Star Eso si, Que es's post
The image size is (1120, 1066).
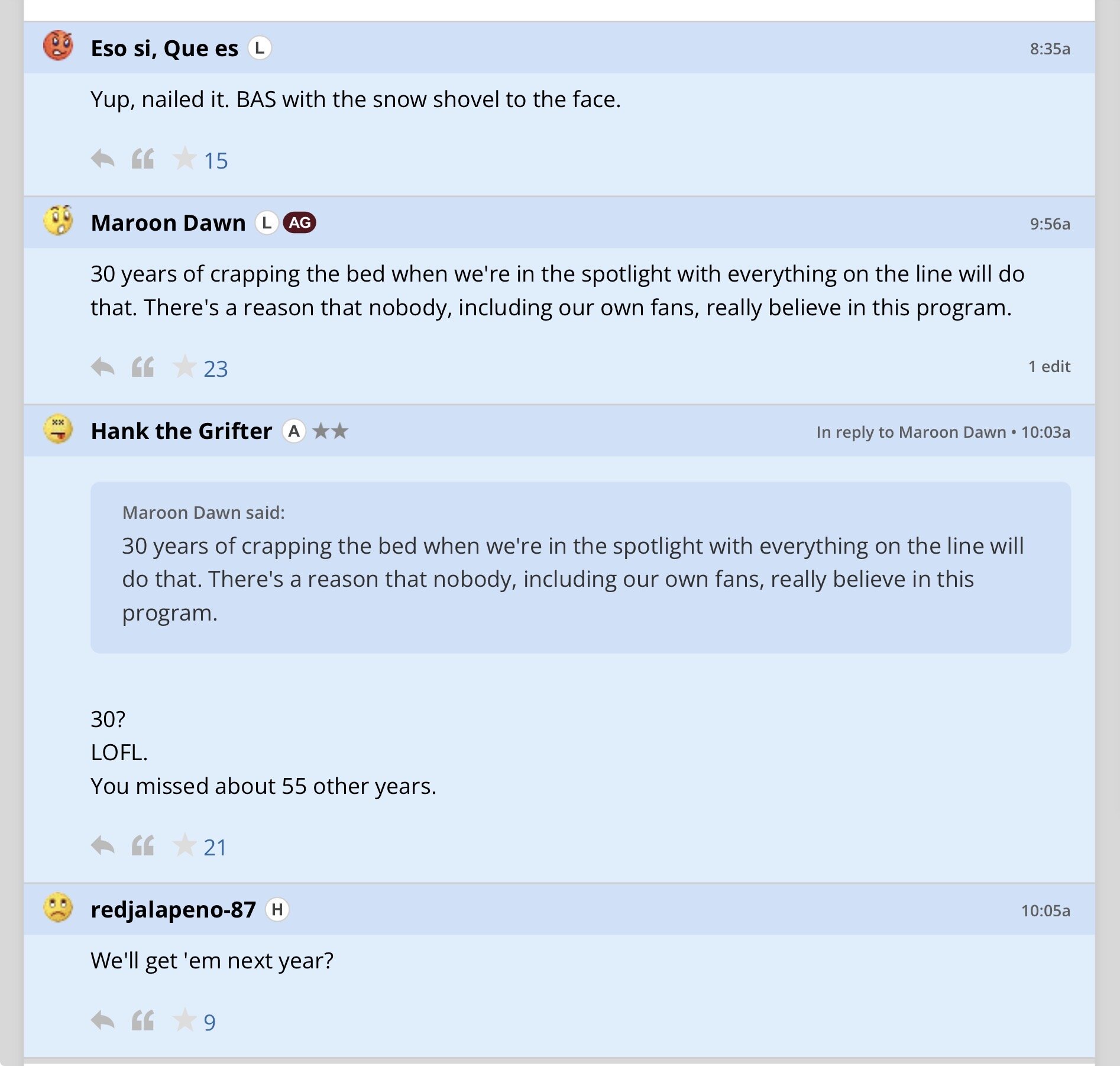[x=184, y=159]
